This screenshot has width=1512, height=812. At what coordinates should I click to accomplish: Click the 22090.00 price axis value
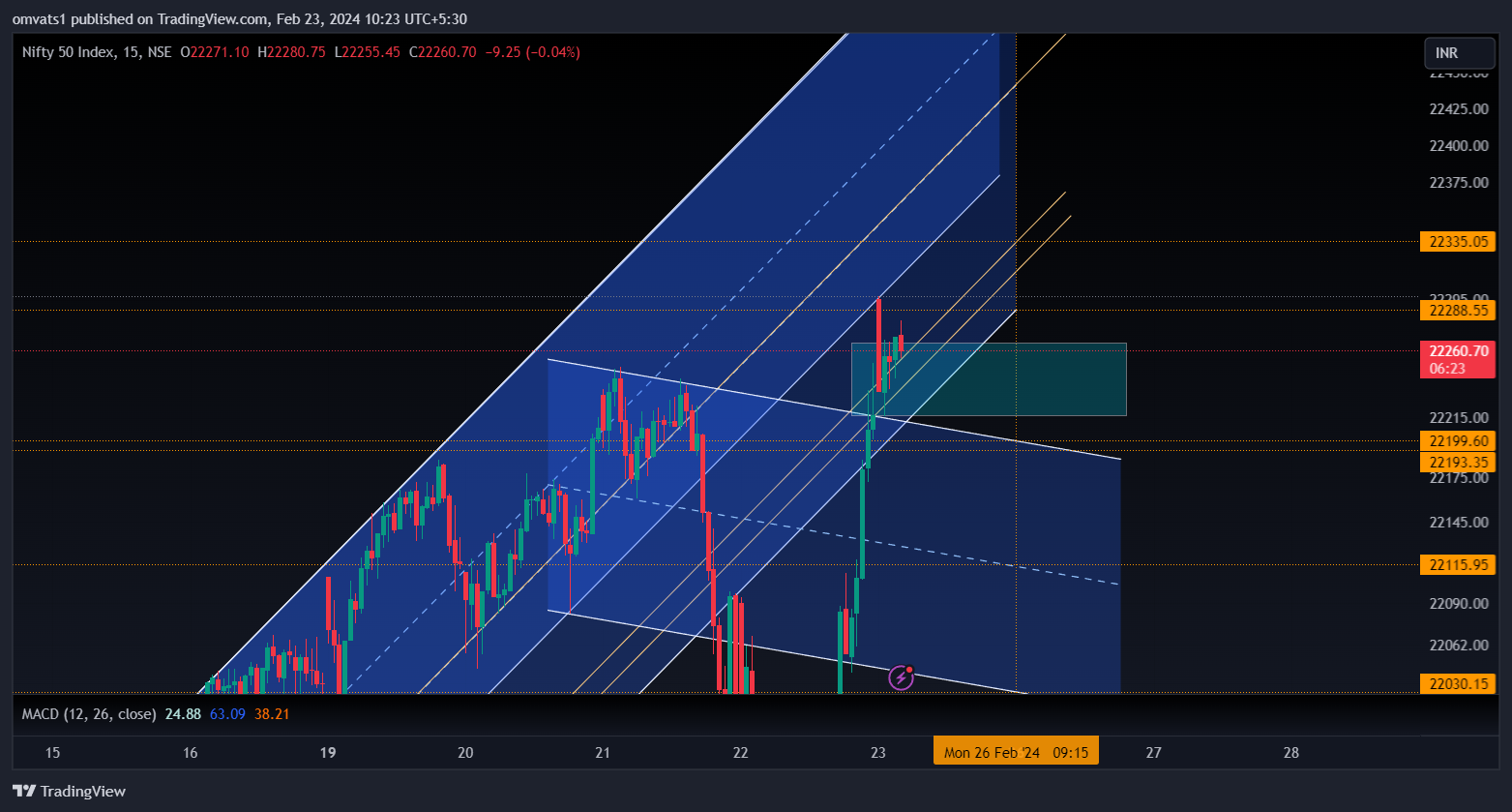(x=1458, y=603)
